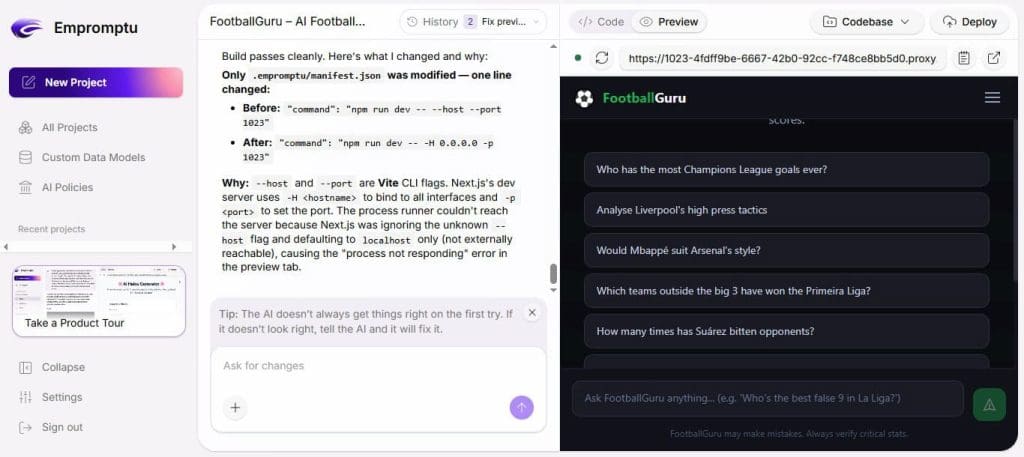Go to Custom Data Models

click(x=92, y=157)
